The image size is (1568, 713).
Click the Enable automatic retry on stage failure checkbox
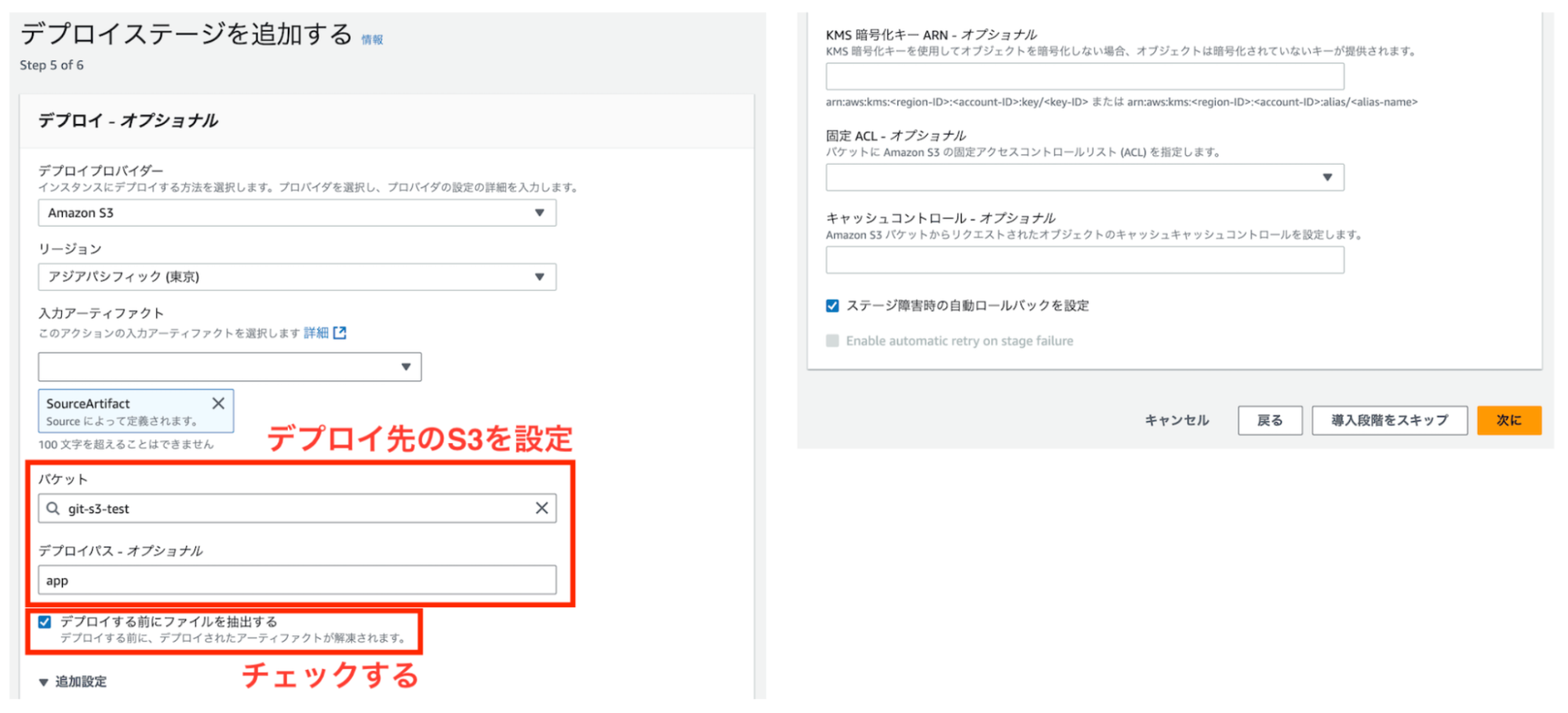pos(832,341)
